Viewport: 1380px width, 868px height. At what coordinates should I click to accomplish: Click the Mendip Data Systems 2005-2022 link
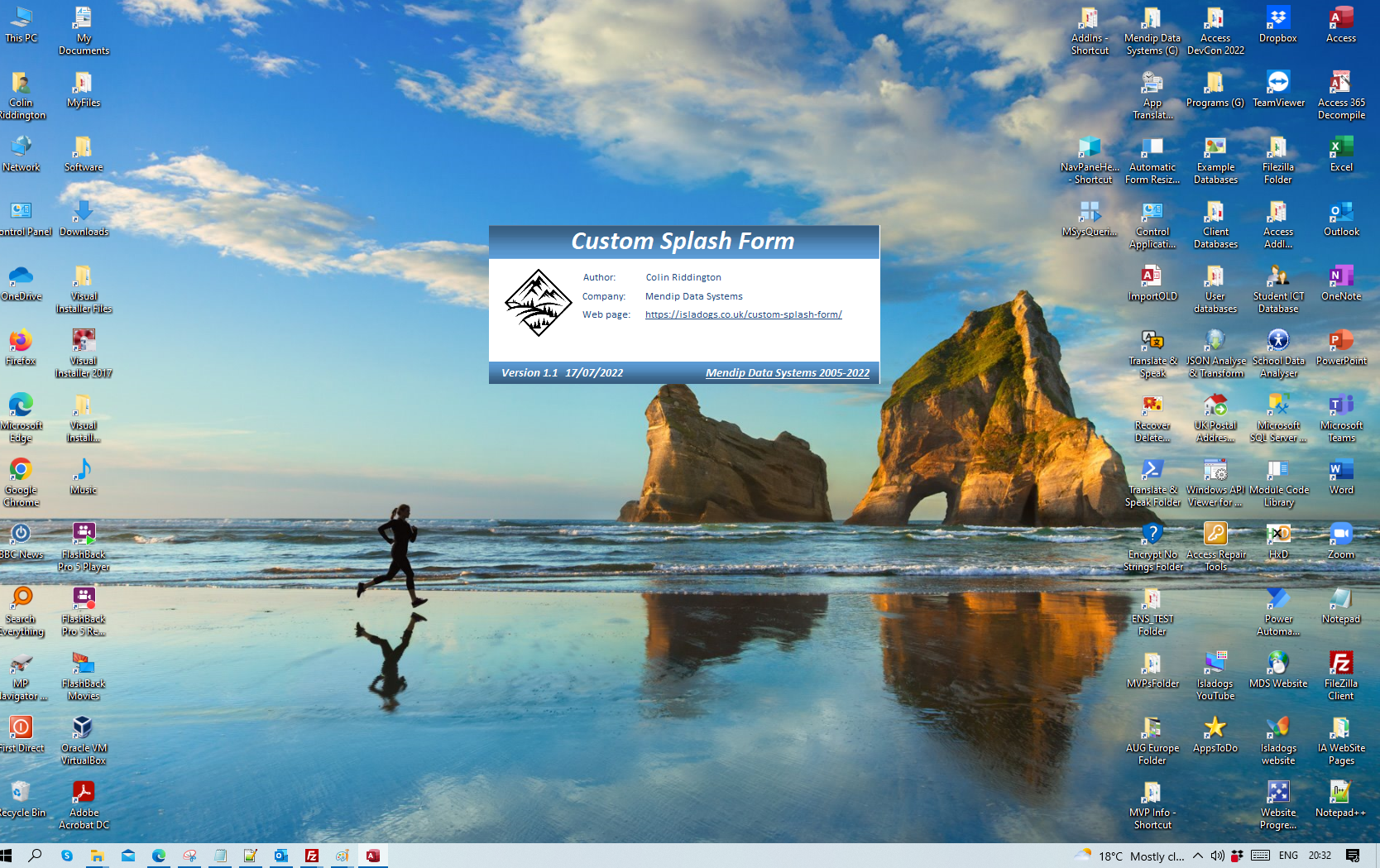pos(788,373)
